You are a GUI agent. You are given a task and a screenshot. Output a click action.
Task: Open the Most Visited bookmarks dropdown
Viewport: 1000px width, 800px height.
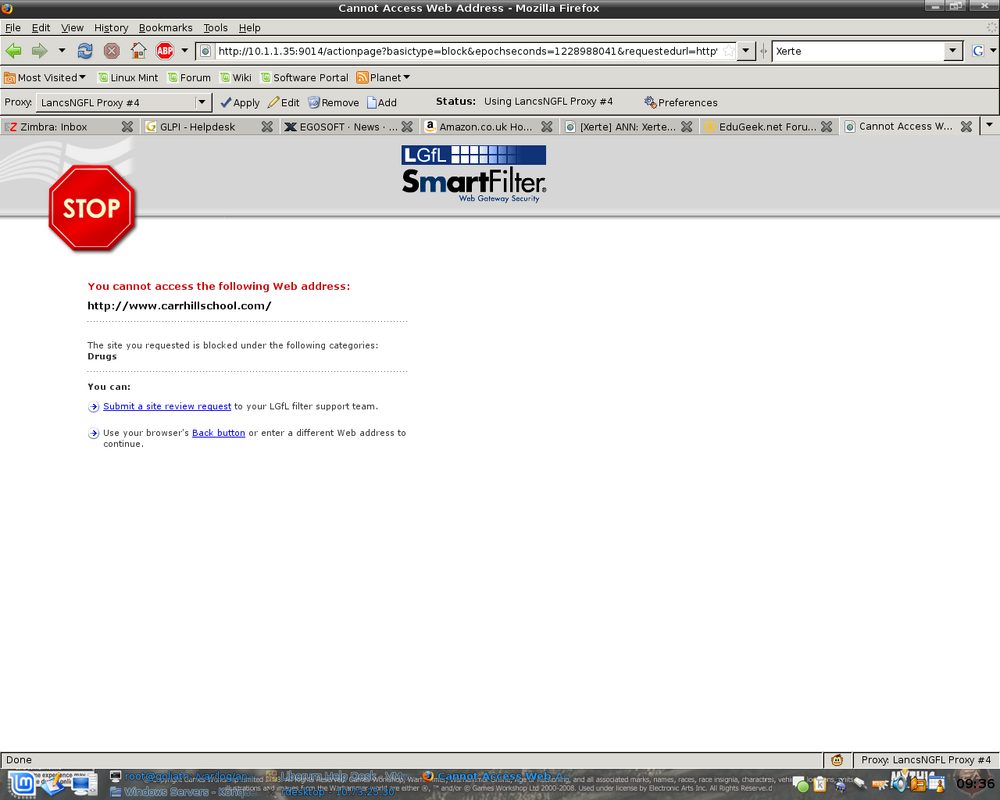[x=45, y=77]
